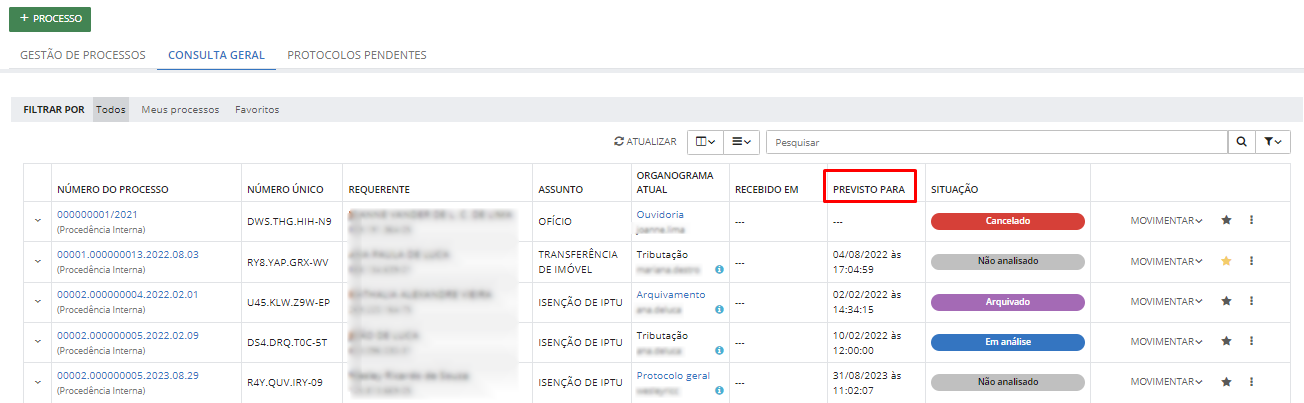This screenshot has width=1304, height=403.
Task: Switch to the GESTÃO DE PROCESSOS tab
Action: [83, 55]
